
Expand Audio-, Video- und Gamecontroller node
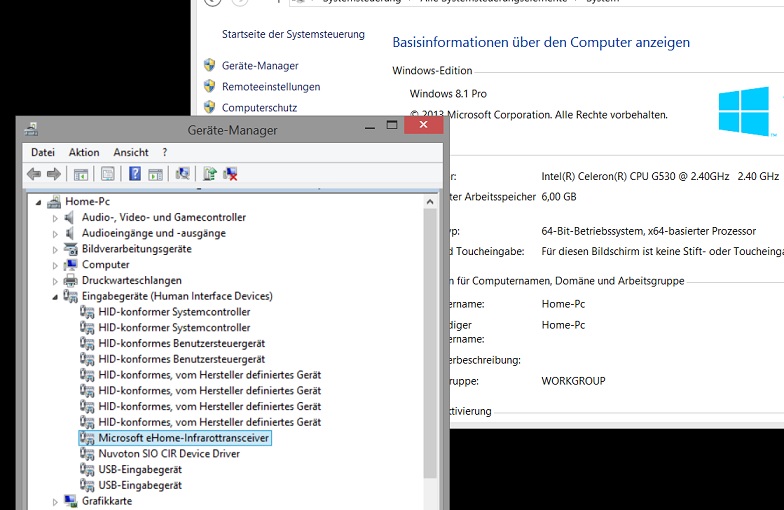pos(55,218)
